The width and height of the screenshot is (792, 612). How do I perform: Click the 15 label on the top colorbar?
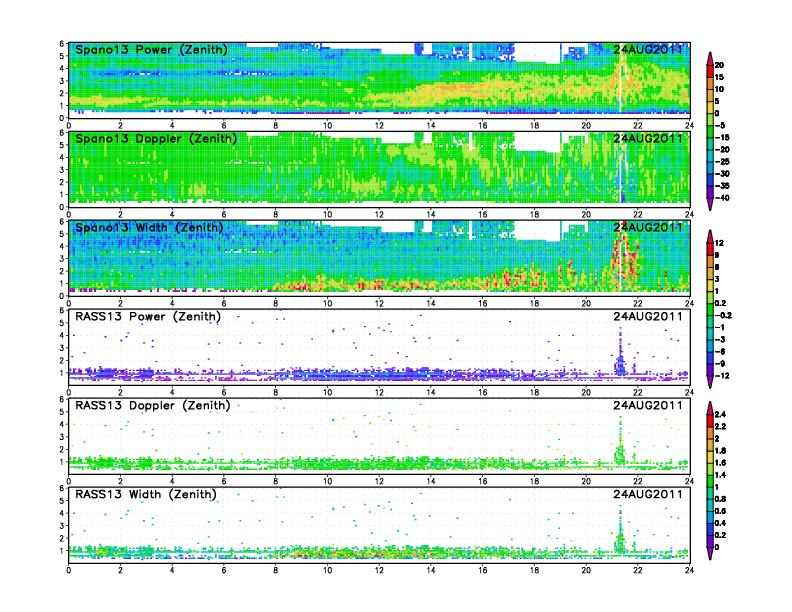(719, 77)
